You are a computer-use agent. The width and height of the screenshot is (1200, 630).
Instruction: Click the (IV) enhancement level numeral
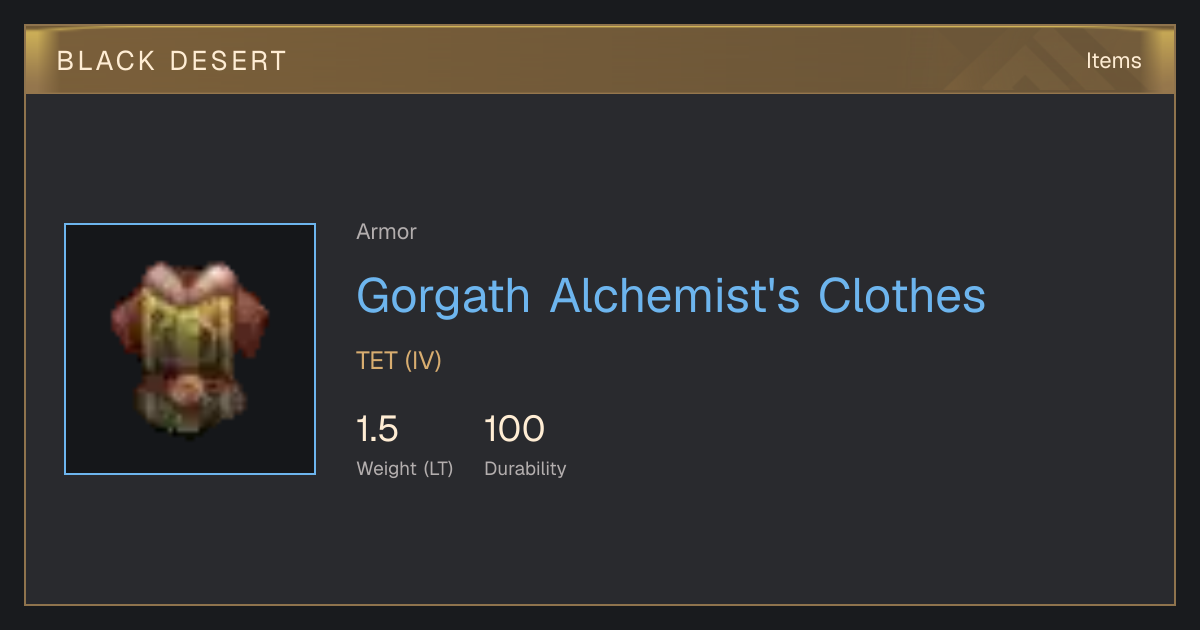tap(423, 361)
